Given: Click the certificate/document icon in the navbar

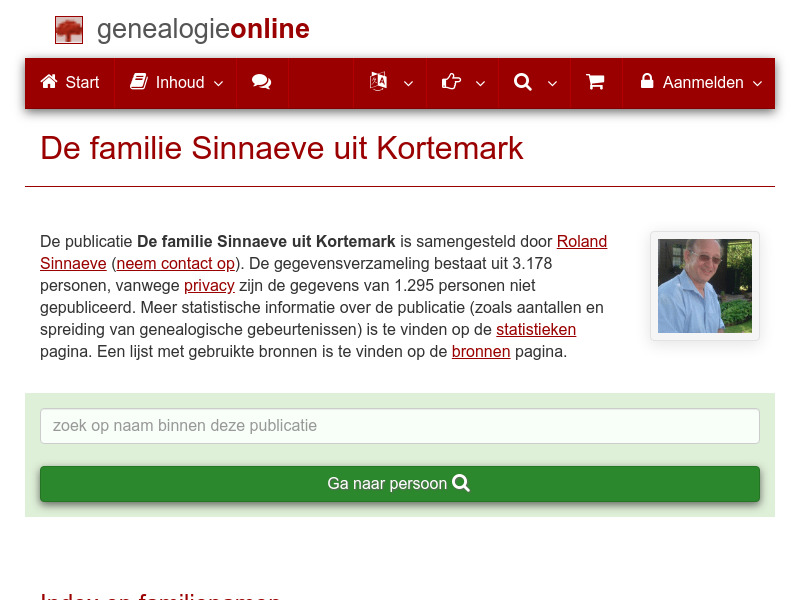Looking at the screenshot, I should tap(378, 83).
